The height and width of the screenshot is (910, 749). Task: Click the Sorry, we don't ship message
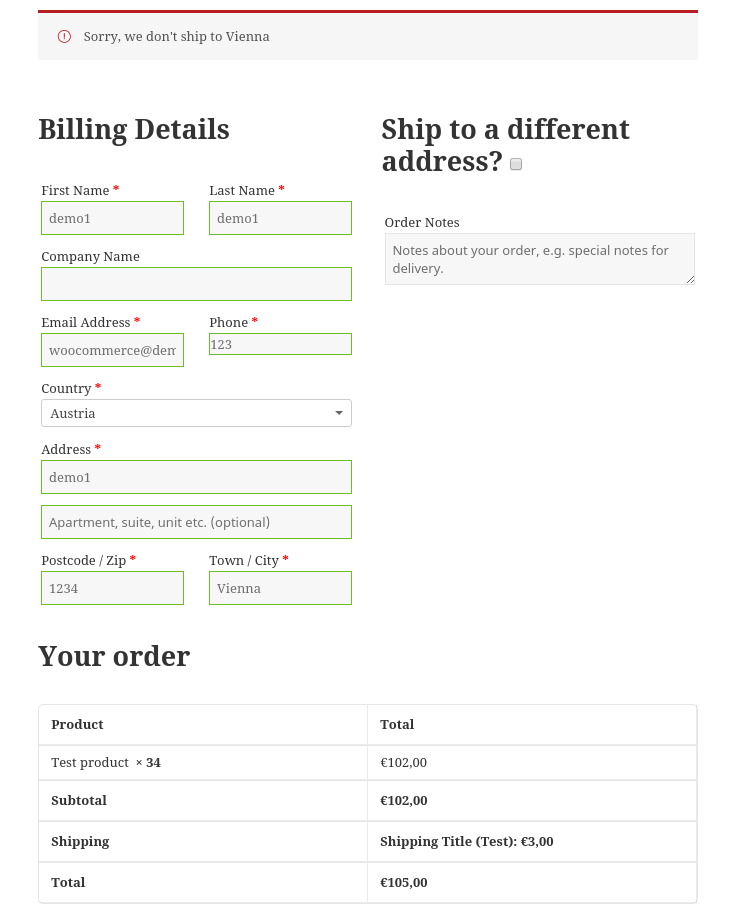click(x=176, y=37)
